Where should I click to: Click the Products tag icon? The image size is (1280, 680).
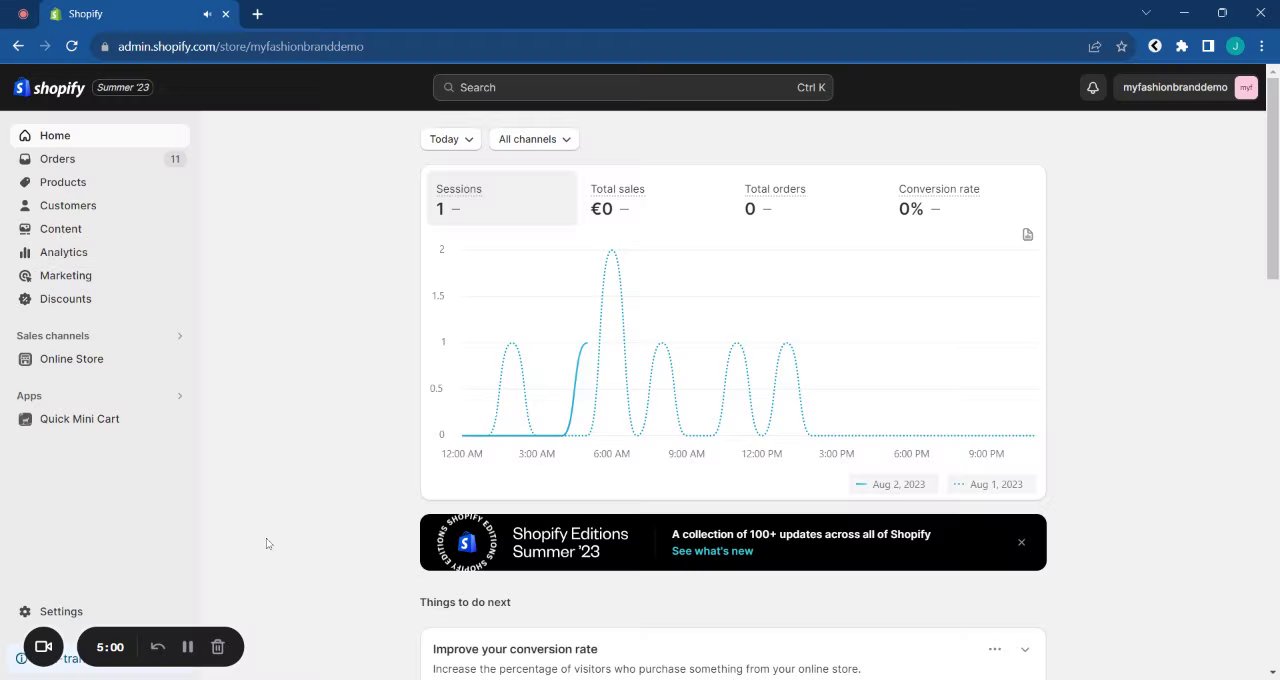25,182
